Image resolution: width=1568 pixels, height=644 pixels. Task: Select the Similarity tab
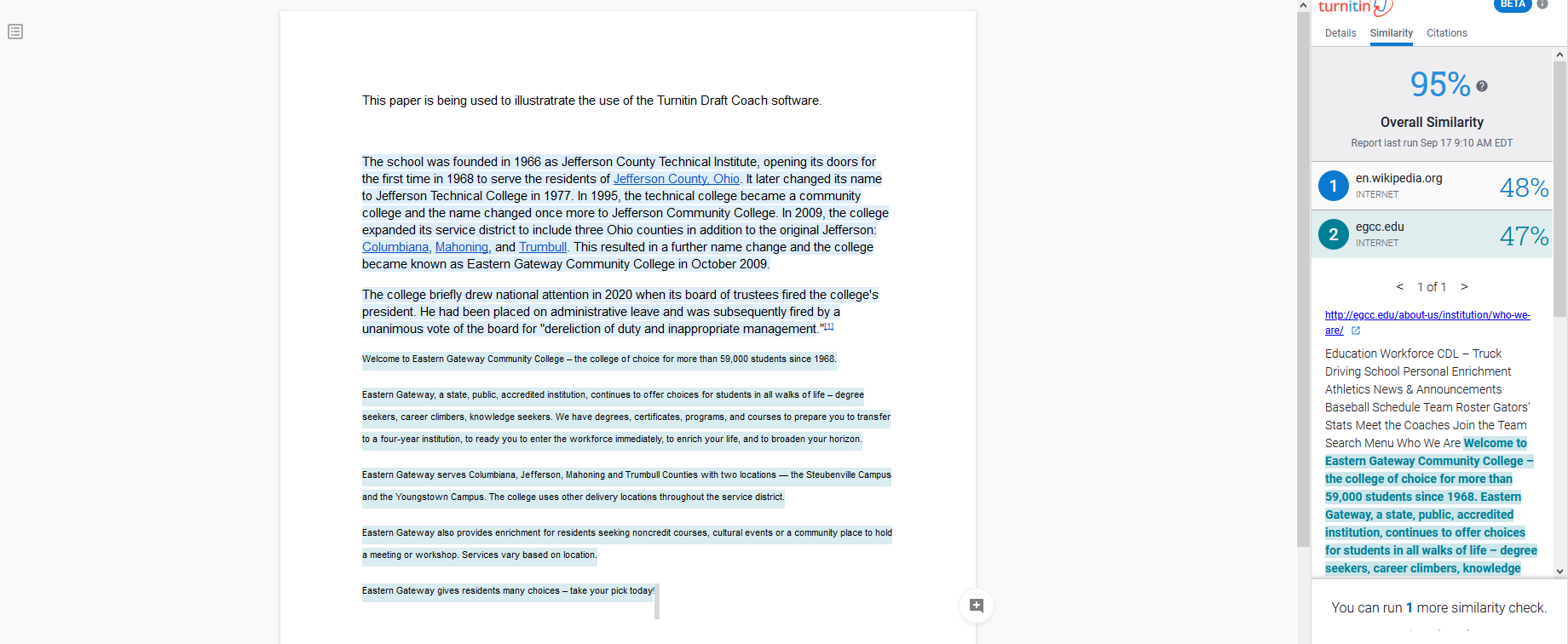1391,33
